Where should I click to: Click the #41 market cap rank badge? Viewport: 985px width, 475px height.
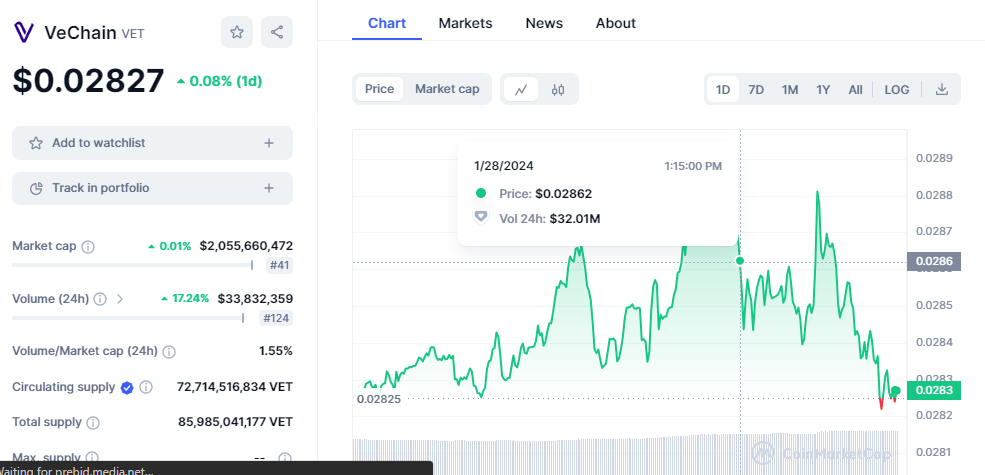click(x=279, y=266)
